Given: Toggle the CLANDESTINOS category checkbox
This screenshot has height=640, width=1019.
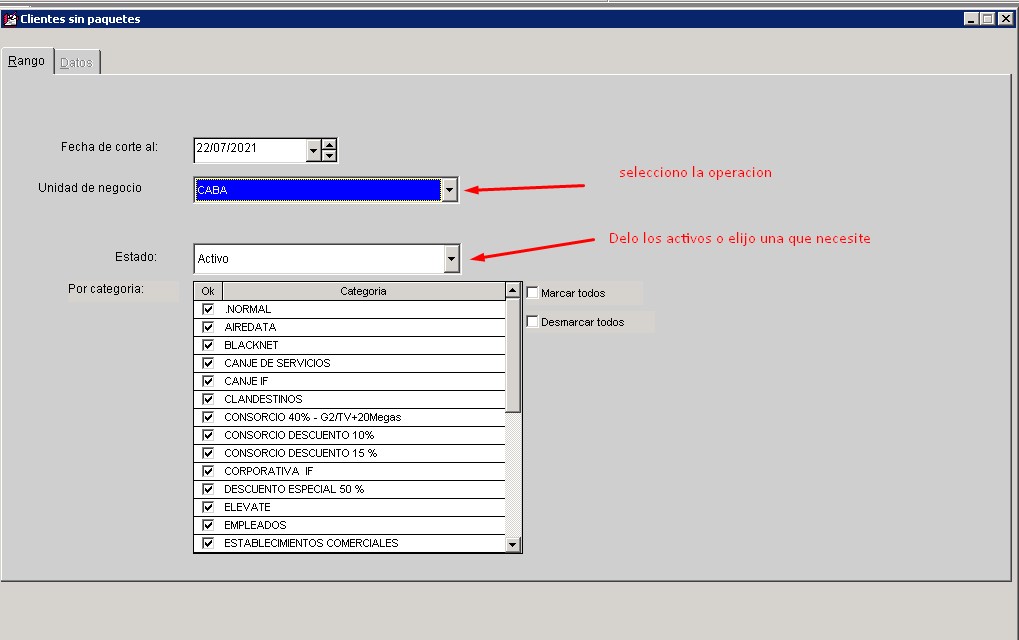Looking at the screenshot, I should pos(208,399).
